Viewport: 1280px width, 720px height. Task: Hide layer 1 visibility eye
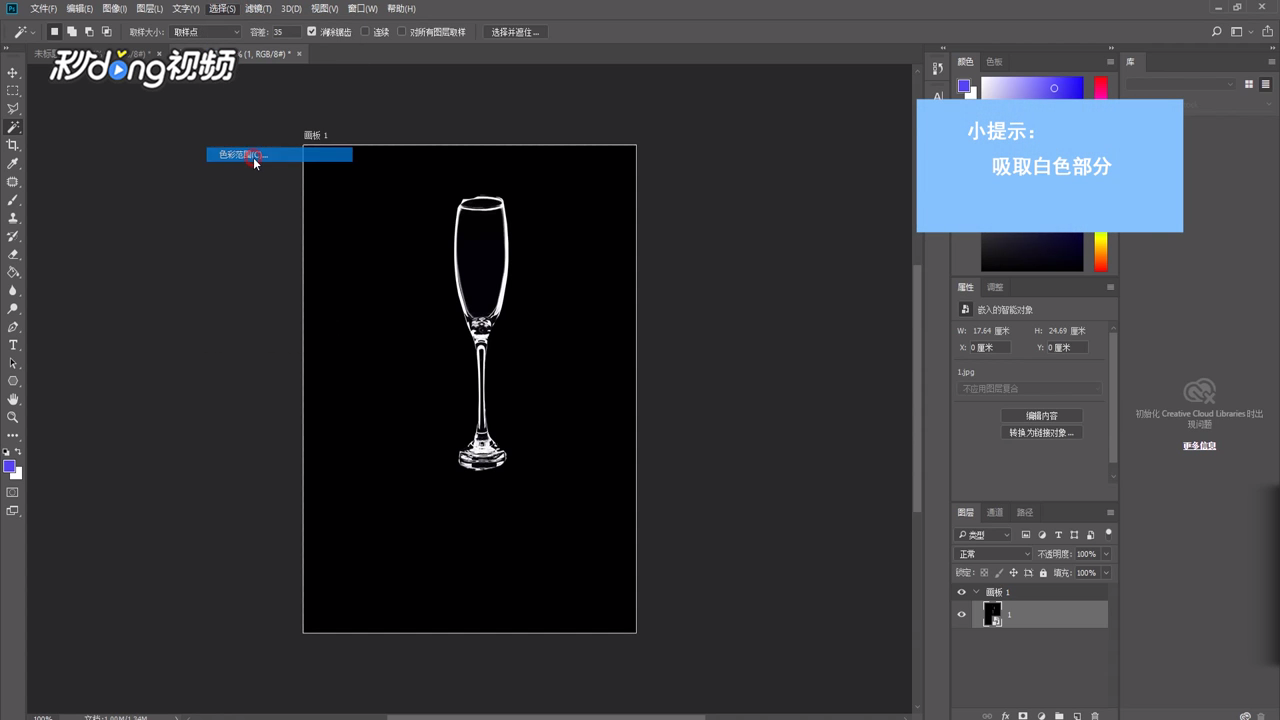click(x=962, y=615)
